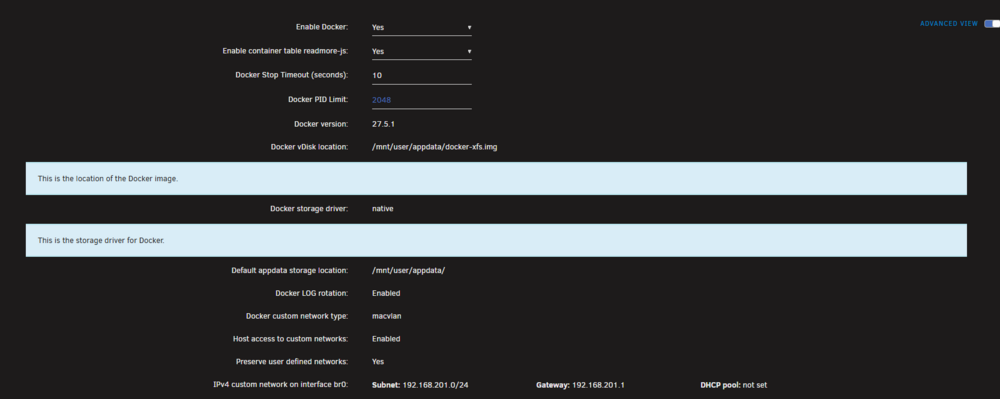Click the "Docker custom network type:" label
The width and height of the screenshot is (1000, 399).
click(x=297, y=316)
